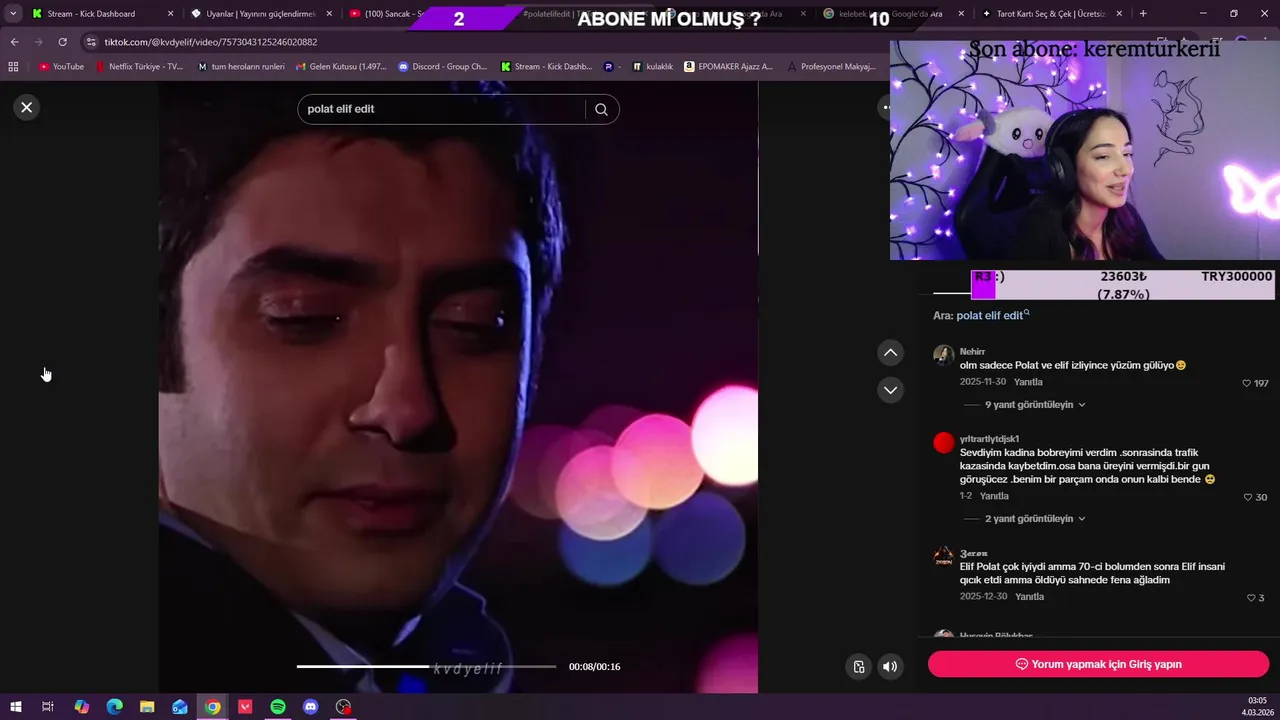
Task: Open a new browser tab with plus
Action: coord(1143,14)
